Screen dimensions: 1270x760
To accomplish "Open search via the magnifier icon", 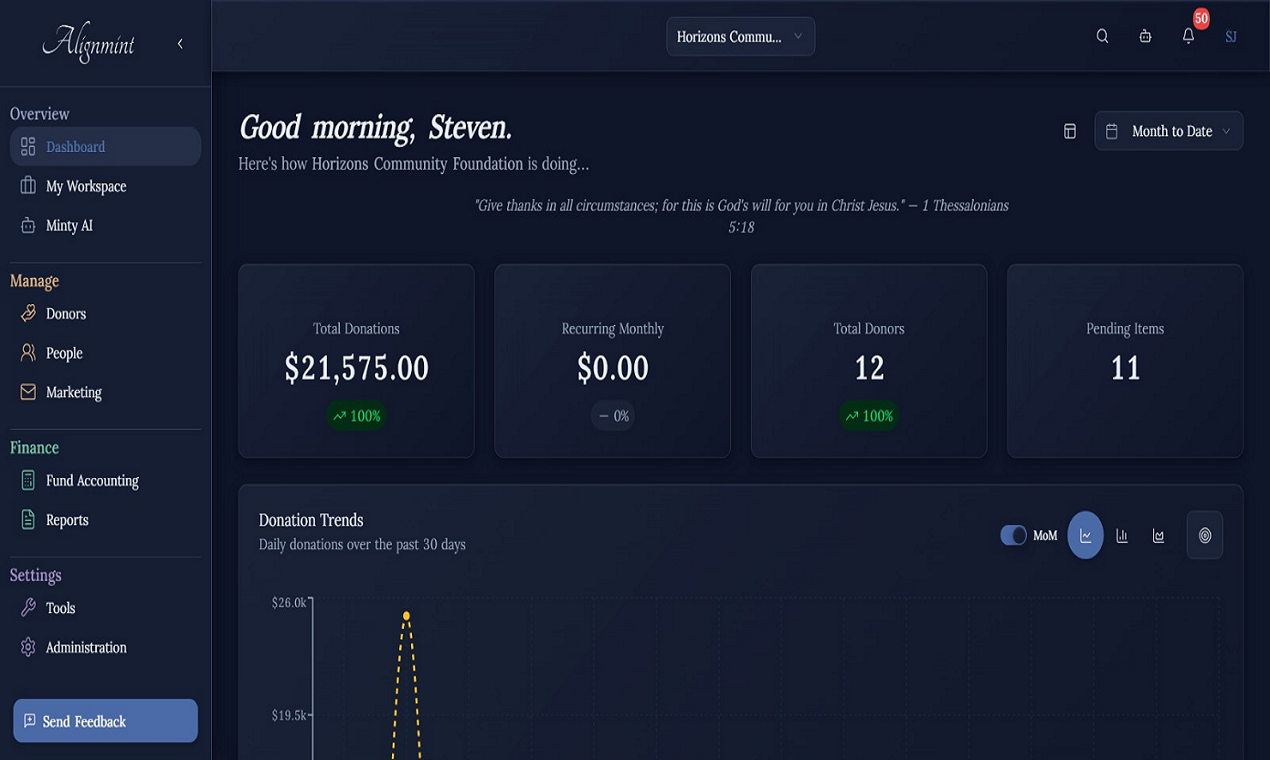I will (1102, 36).
